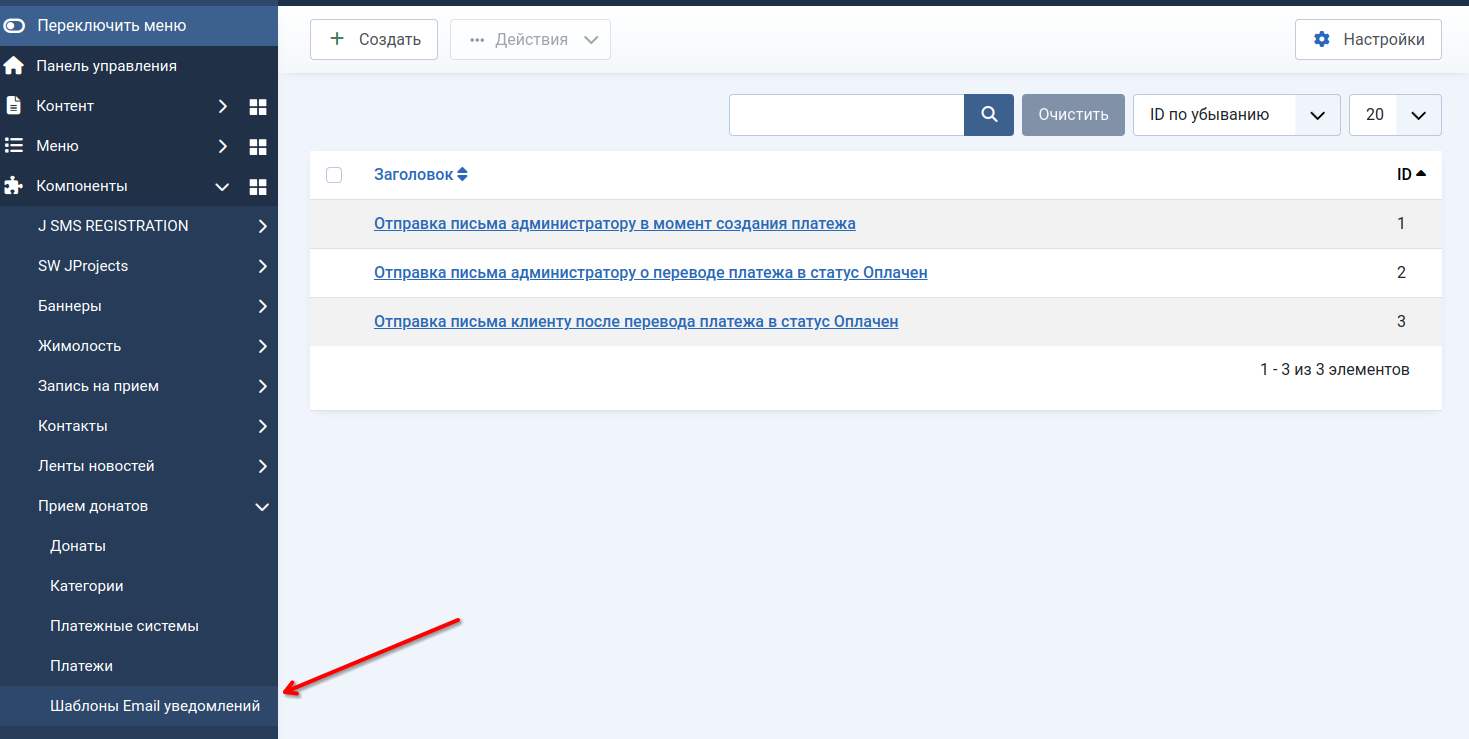Click the Контент document icon
Screen dimensions: 1469x739
coord(14,106)
